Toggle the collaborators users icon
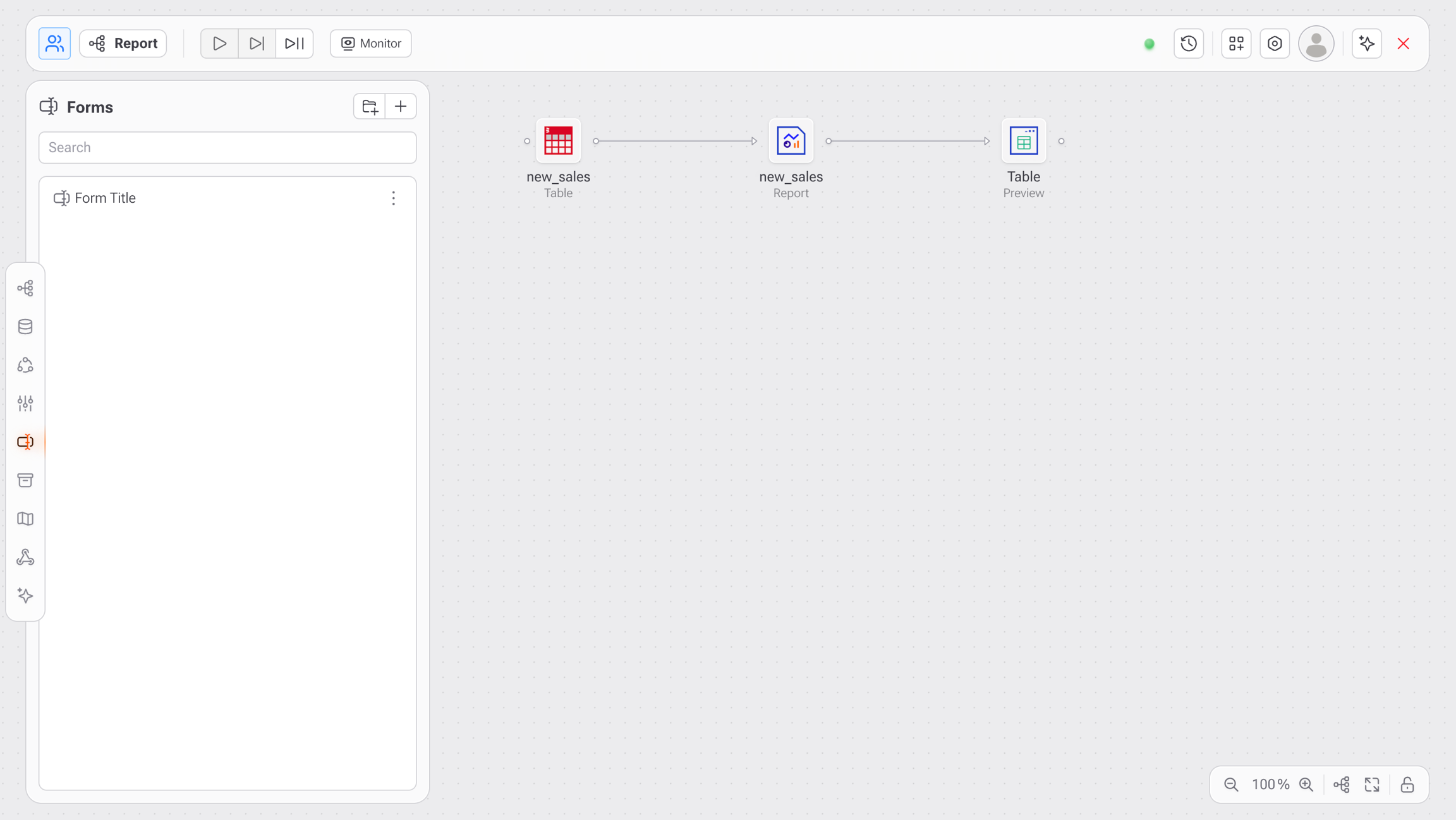Screen dimensions: 1456x820 54,44
